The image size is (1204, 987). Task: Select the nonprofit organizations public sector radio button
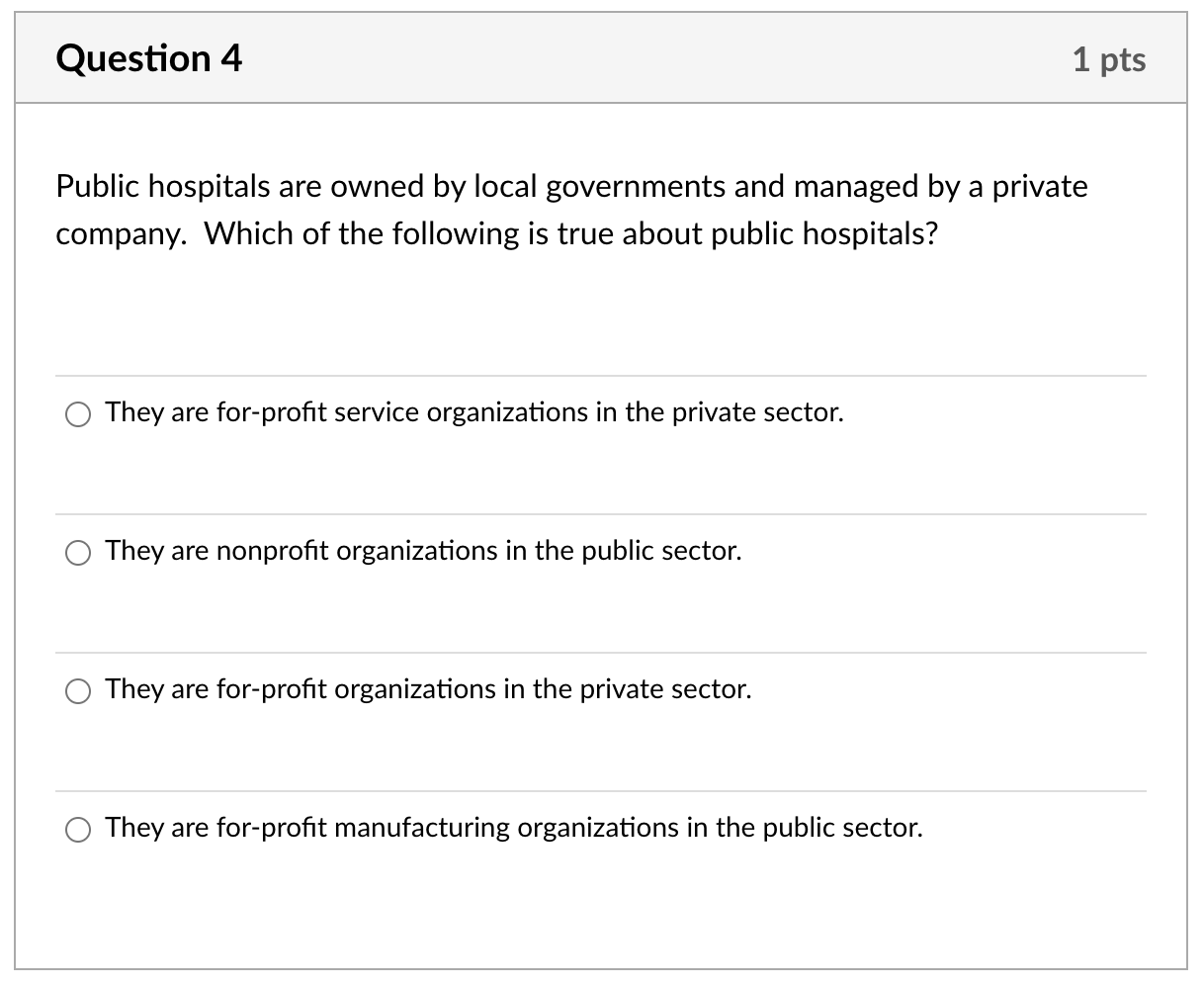(78, 553)
